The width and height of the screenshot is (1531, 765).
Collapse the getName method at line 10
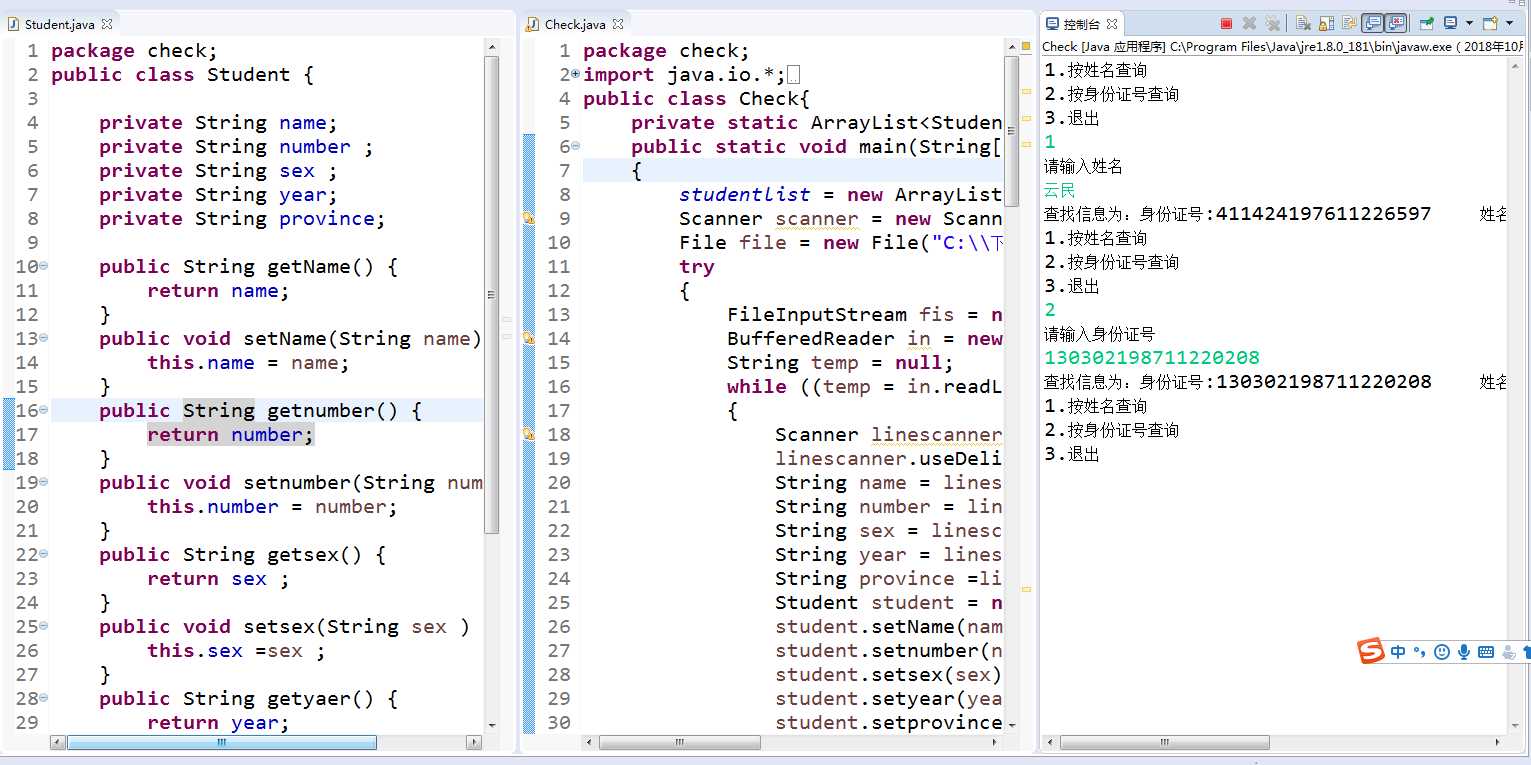coord(44,267)
